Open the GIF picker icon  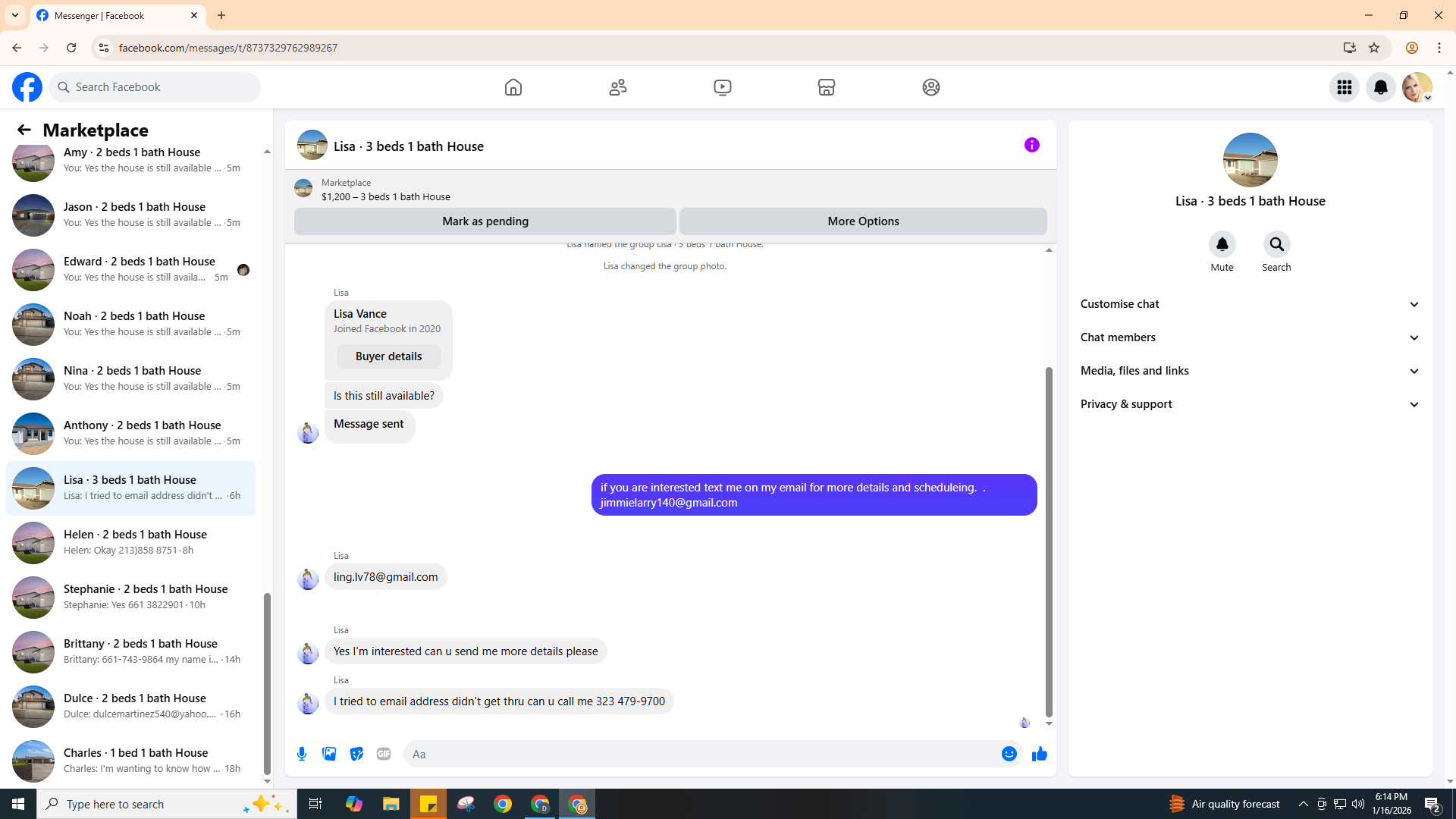tap(384, 754)
